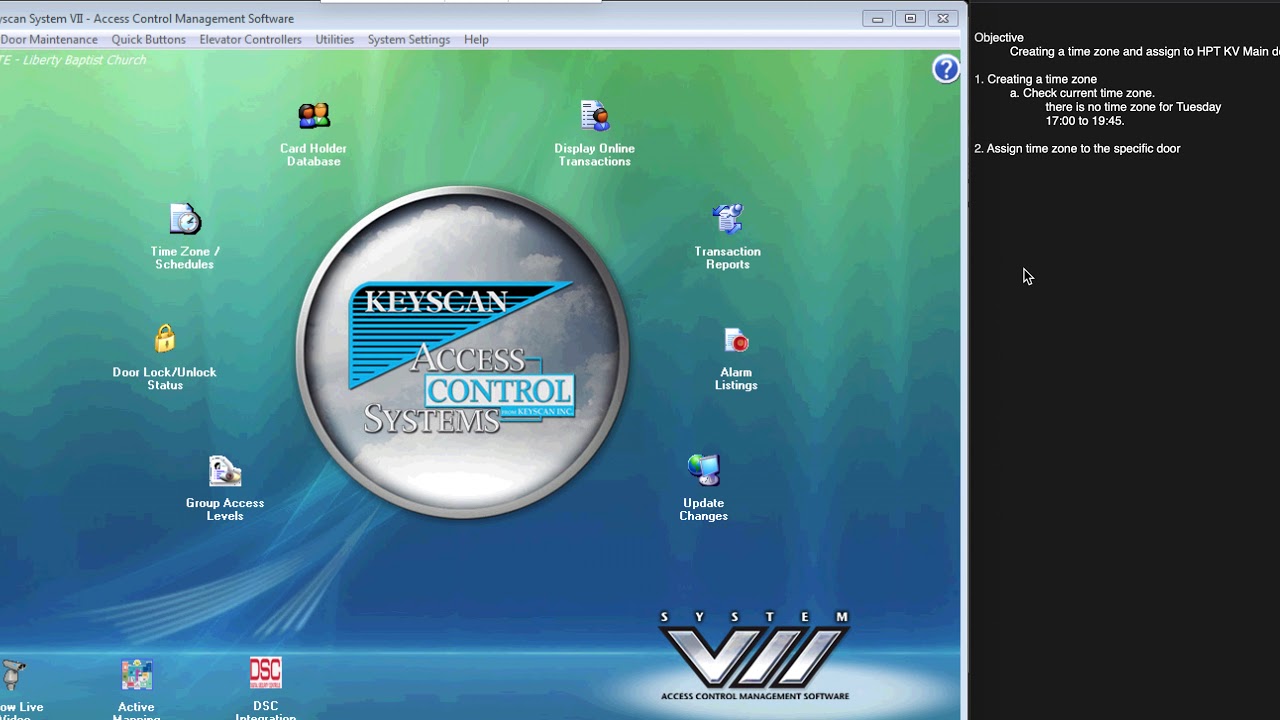Click '17:00 to 19:45.' note line
The image size is (1280, 720).
click(x=1085, y=121)
